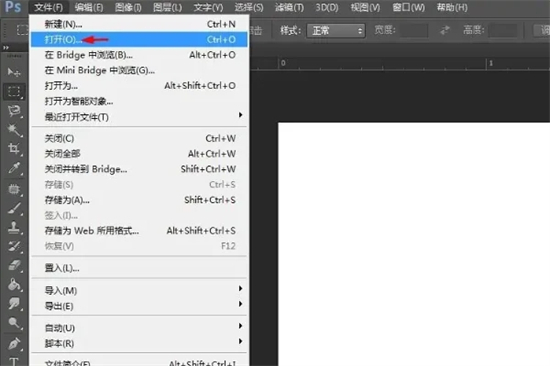Viewport: 550px width, 366px height.
Task: Choose 关闭并转到 Bridge... entry
Action: coord(139,169)
